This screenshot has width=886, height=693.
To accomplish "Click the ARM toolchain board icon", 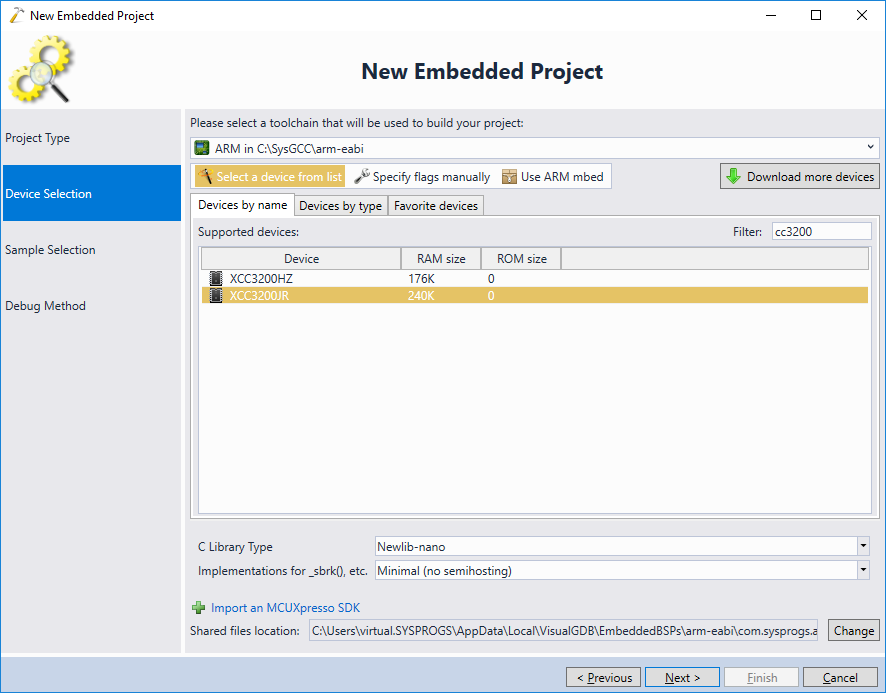I will 202,148.
